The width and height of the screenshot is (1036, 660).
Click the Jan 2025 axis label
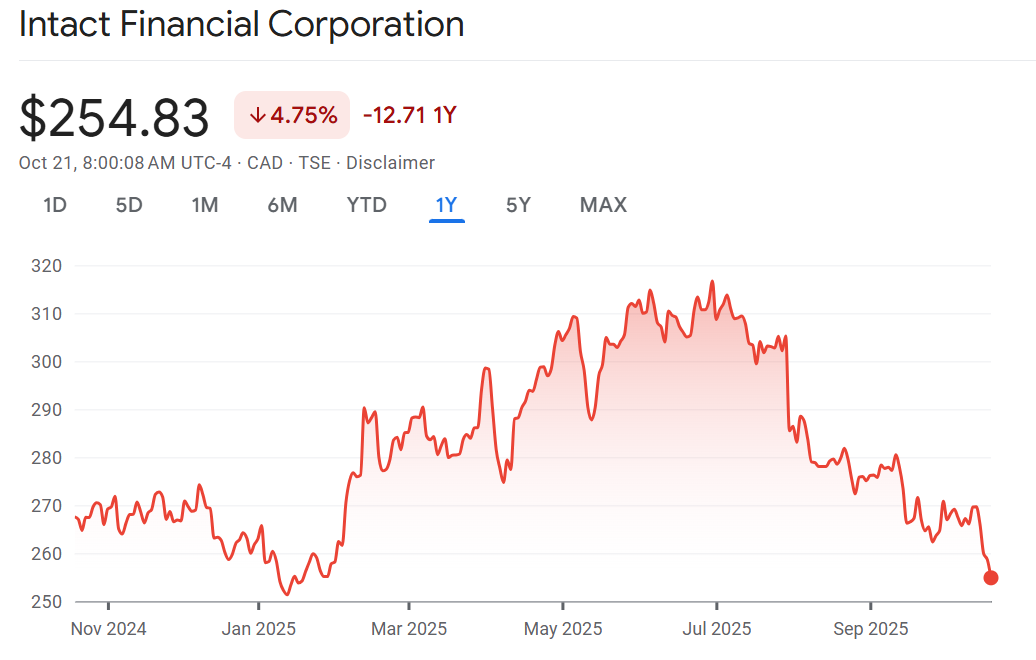tap(258, 629)
